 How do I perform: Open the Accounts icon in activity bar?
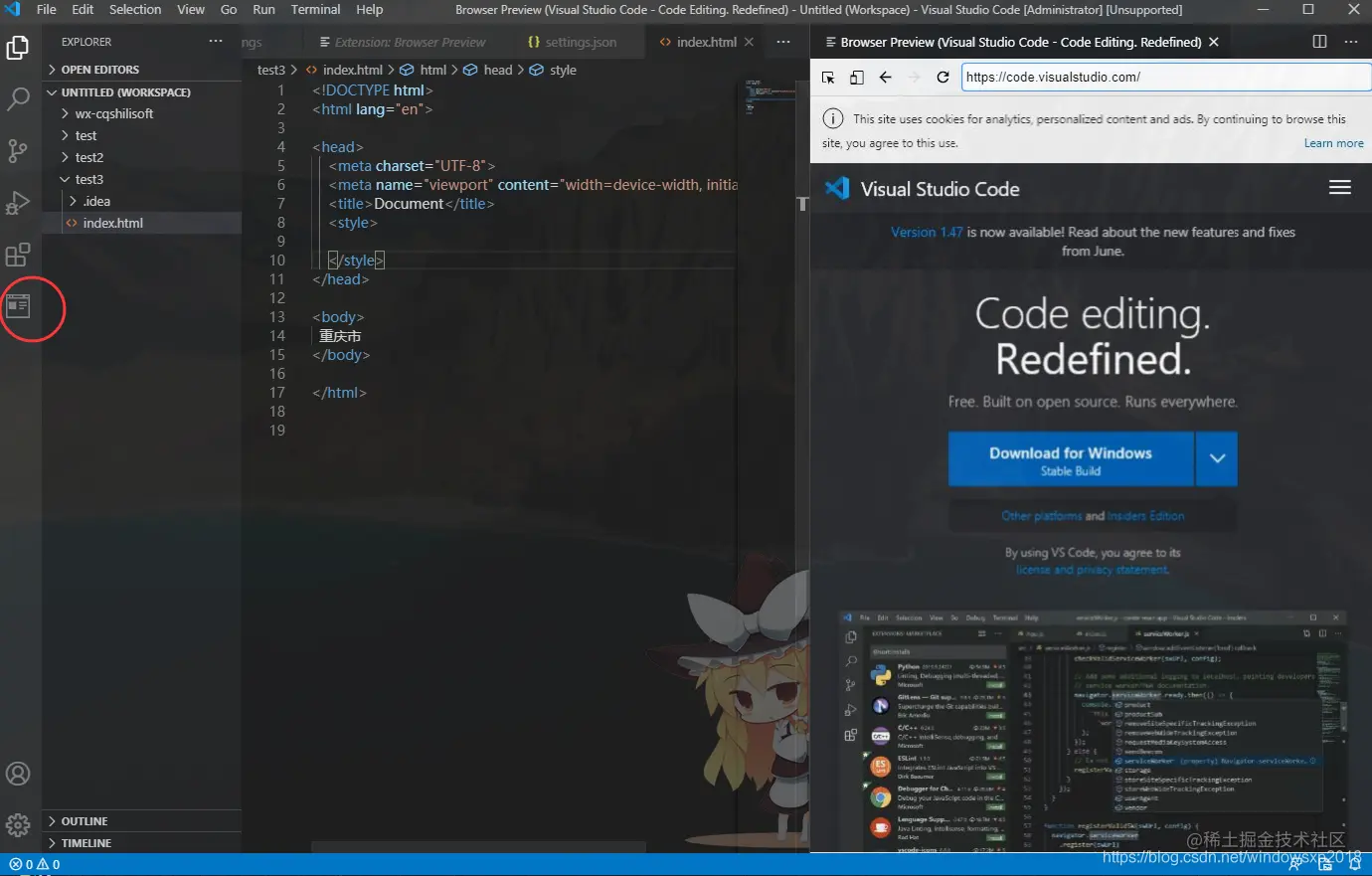pos(18,774)
